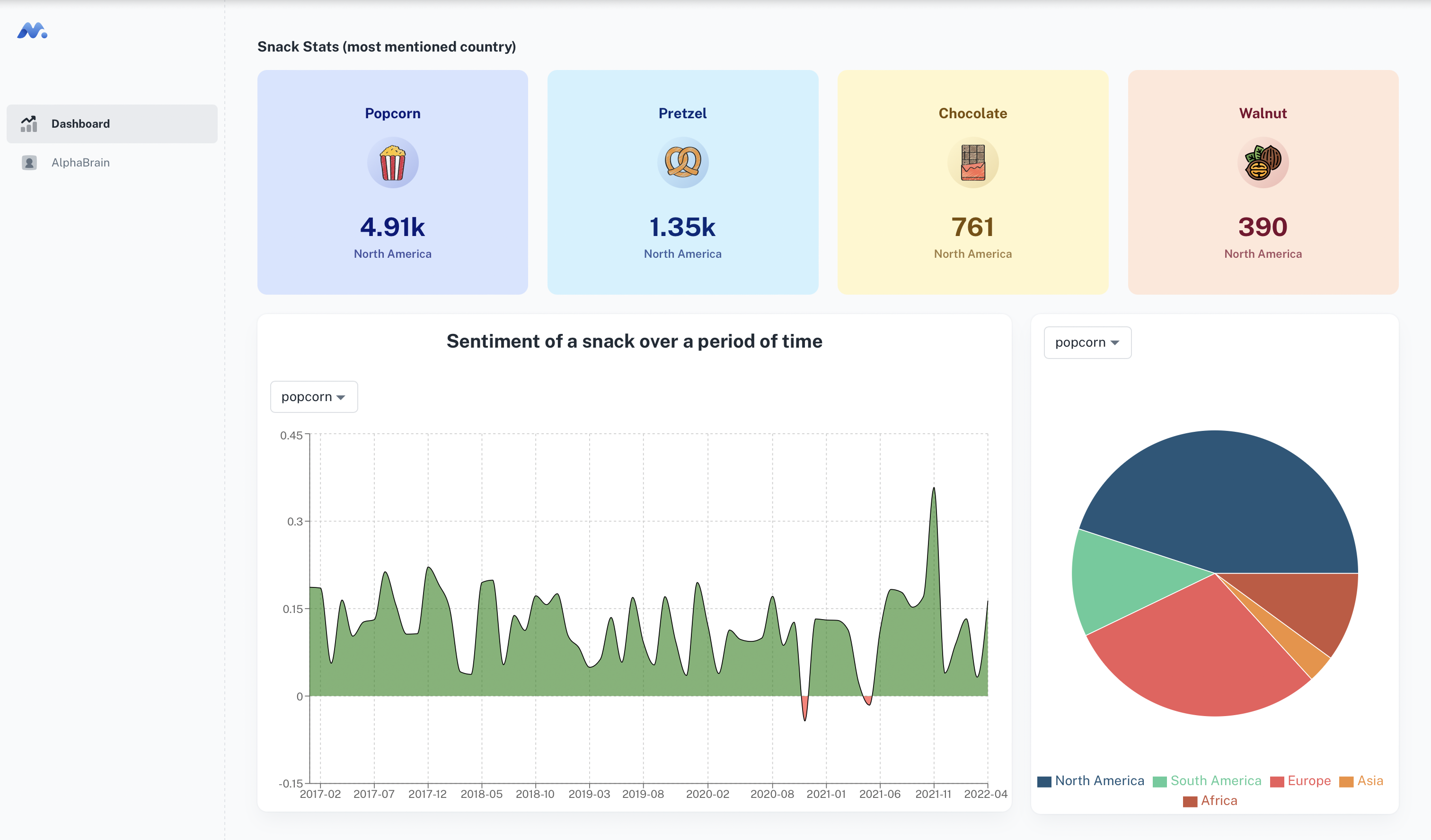1431x840 pixels.
Task: Click the Africa legend label text
Action: [1219, 801]
